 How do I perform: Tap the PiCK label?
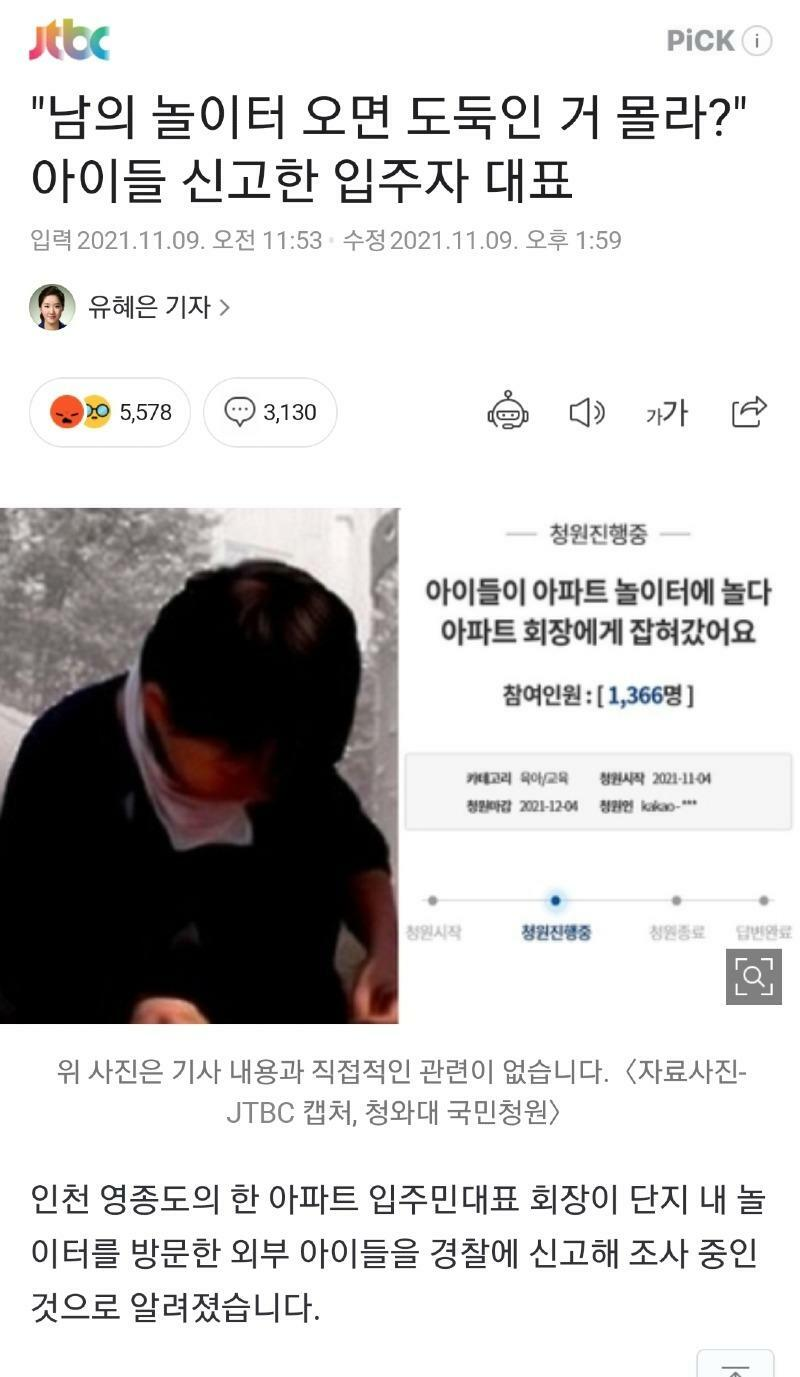point(701,41)
